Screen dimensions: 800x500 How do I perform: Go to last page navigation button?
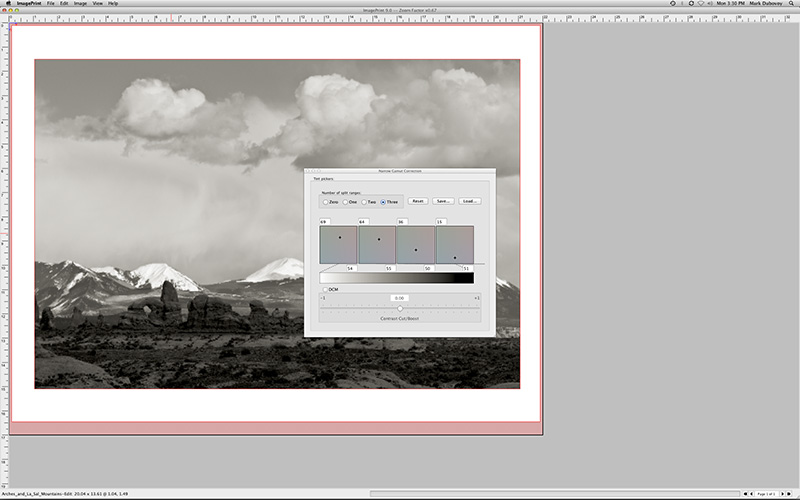(x=789, y=494)
